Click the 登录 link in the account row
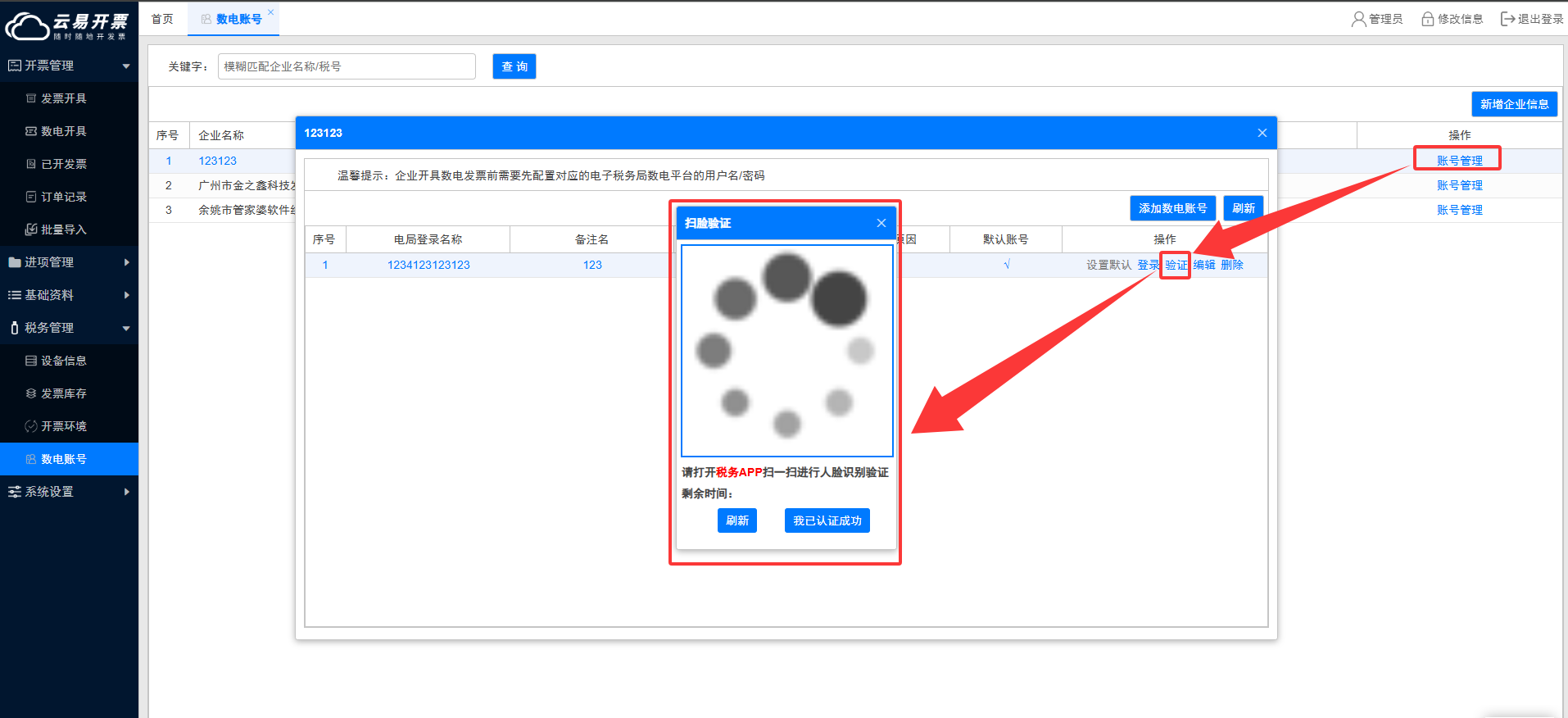1568x718 pixels. point(1149,265)
